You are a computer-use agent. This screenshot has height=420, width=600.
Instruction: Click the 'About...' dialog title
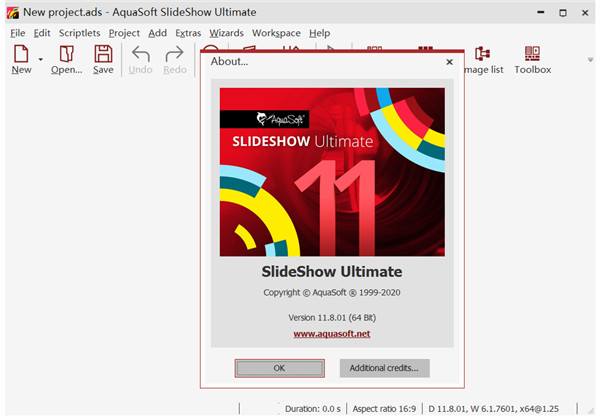click(229, 61)
